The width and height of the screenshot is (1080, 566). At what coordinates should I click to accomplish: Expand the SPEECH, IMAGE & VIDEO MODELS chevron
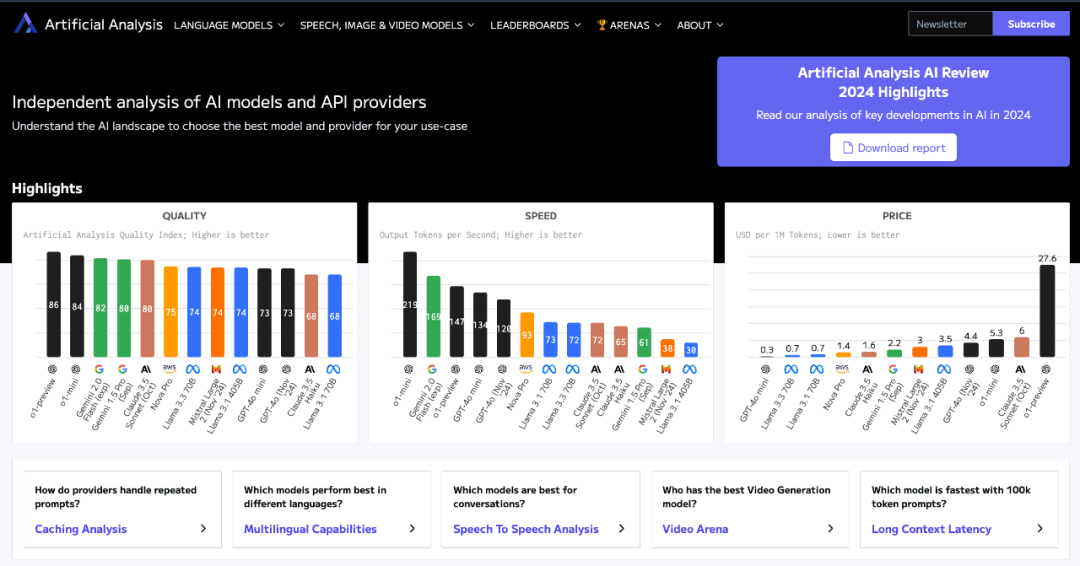[x=471, y=25]
